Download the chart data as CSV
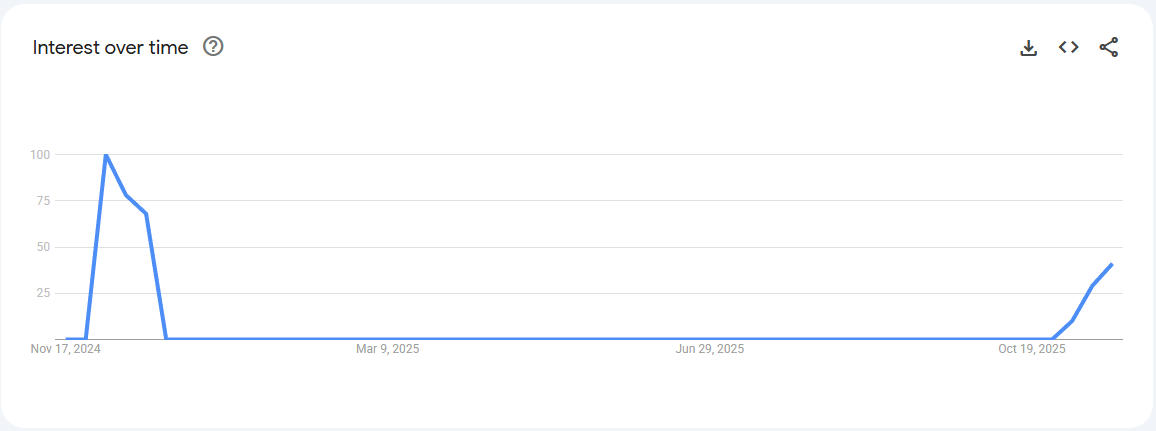 [1028, 47]
